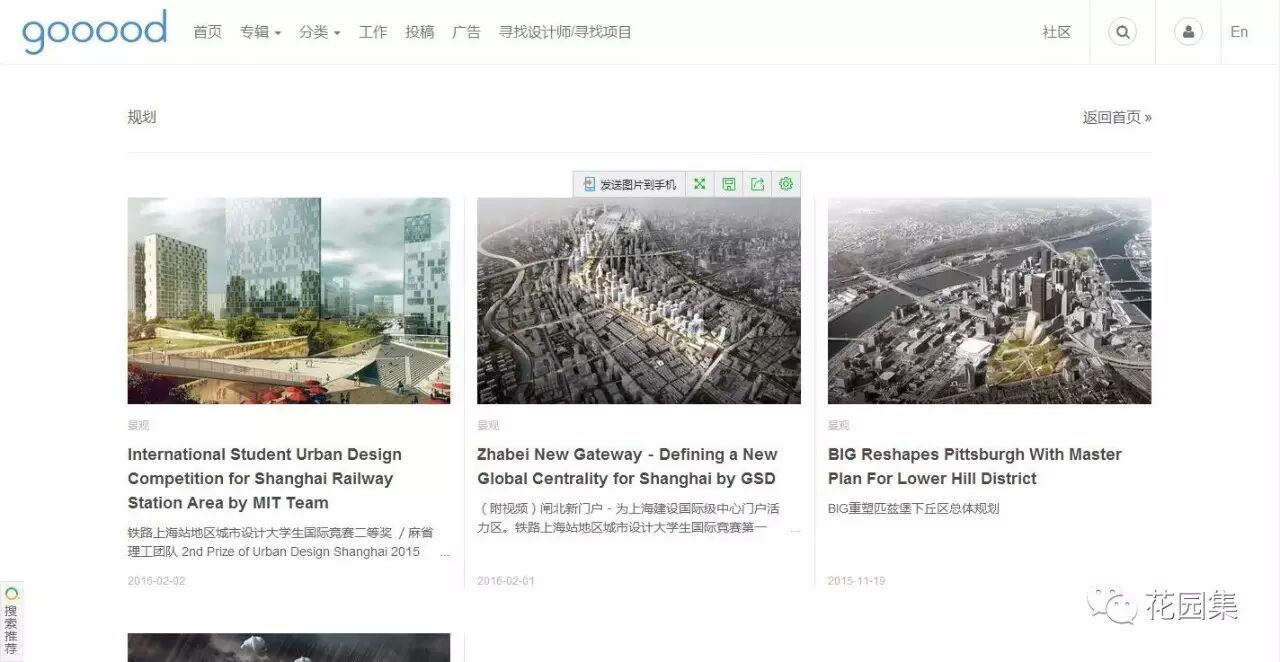
Task: Expand the 专辑 dropdown menu
Action: click(260, 32)
